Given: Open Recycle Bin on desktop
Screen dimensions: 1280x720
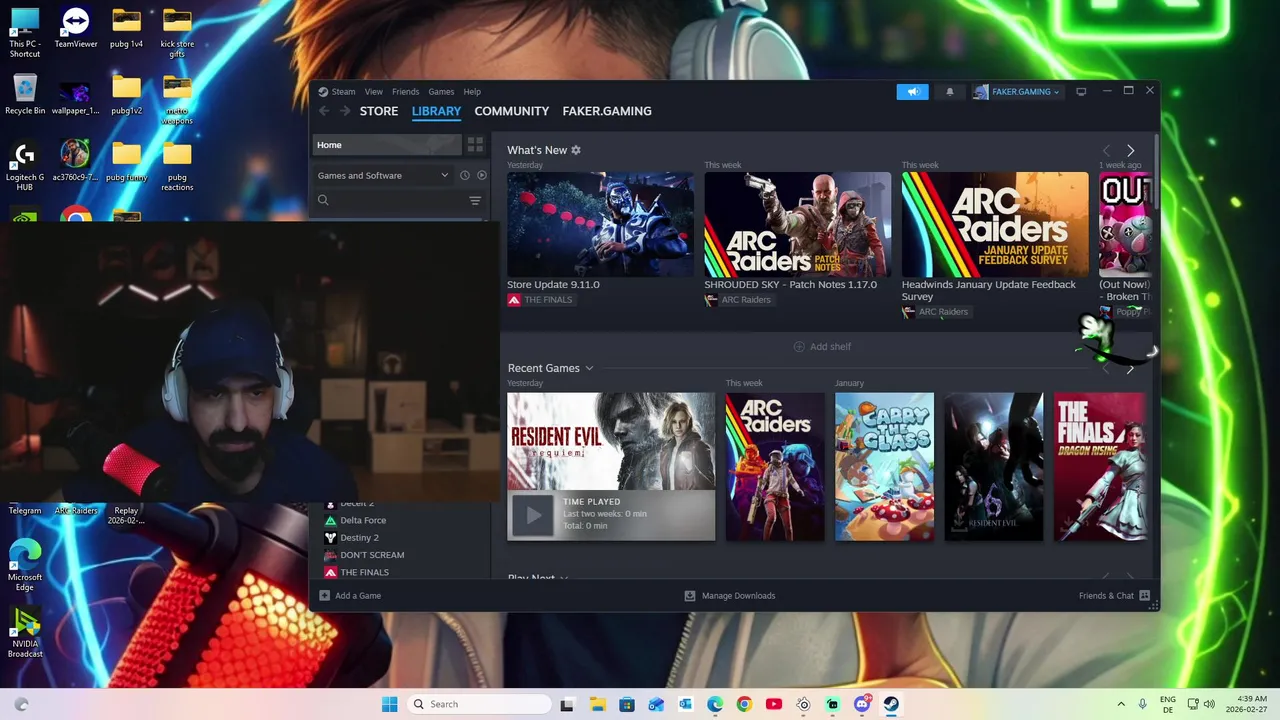Looking at the screenshot, I should (x=25, y=95).
